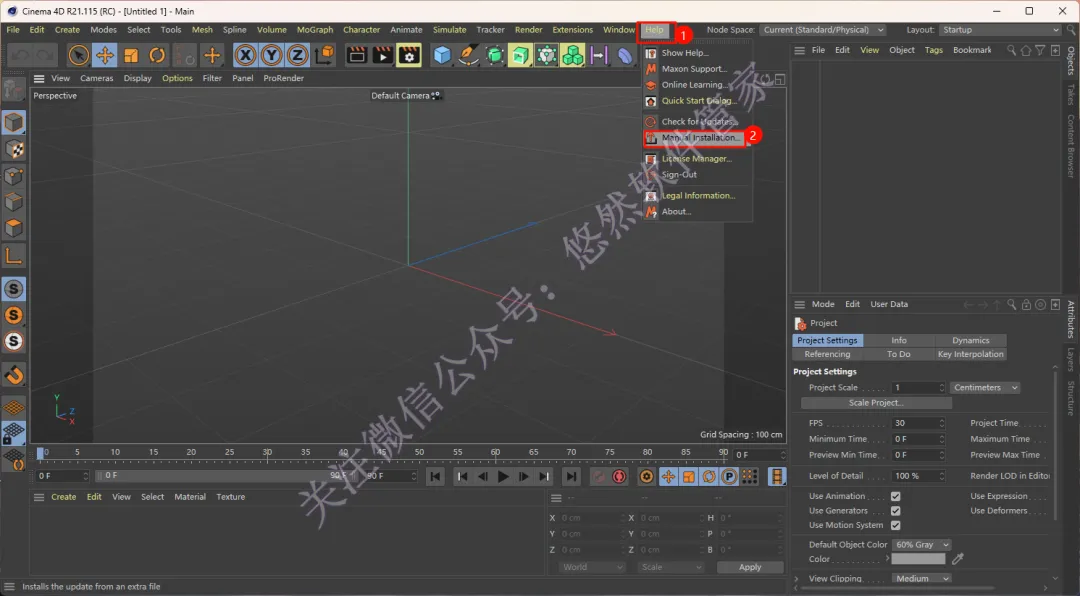Open Material Manager Create menu

click(63, 497)
